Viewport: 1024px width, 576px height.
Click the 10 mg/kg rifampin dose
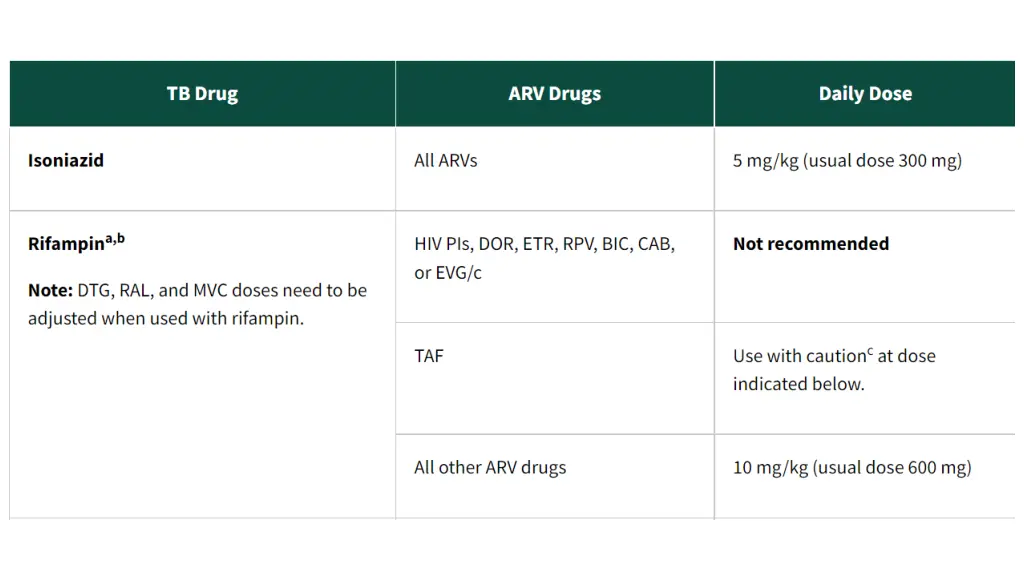point(852,467)
